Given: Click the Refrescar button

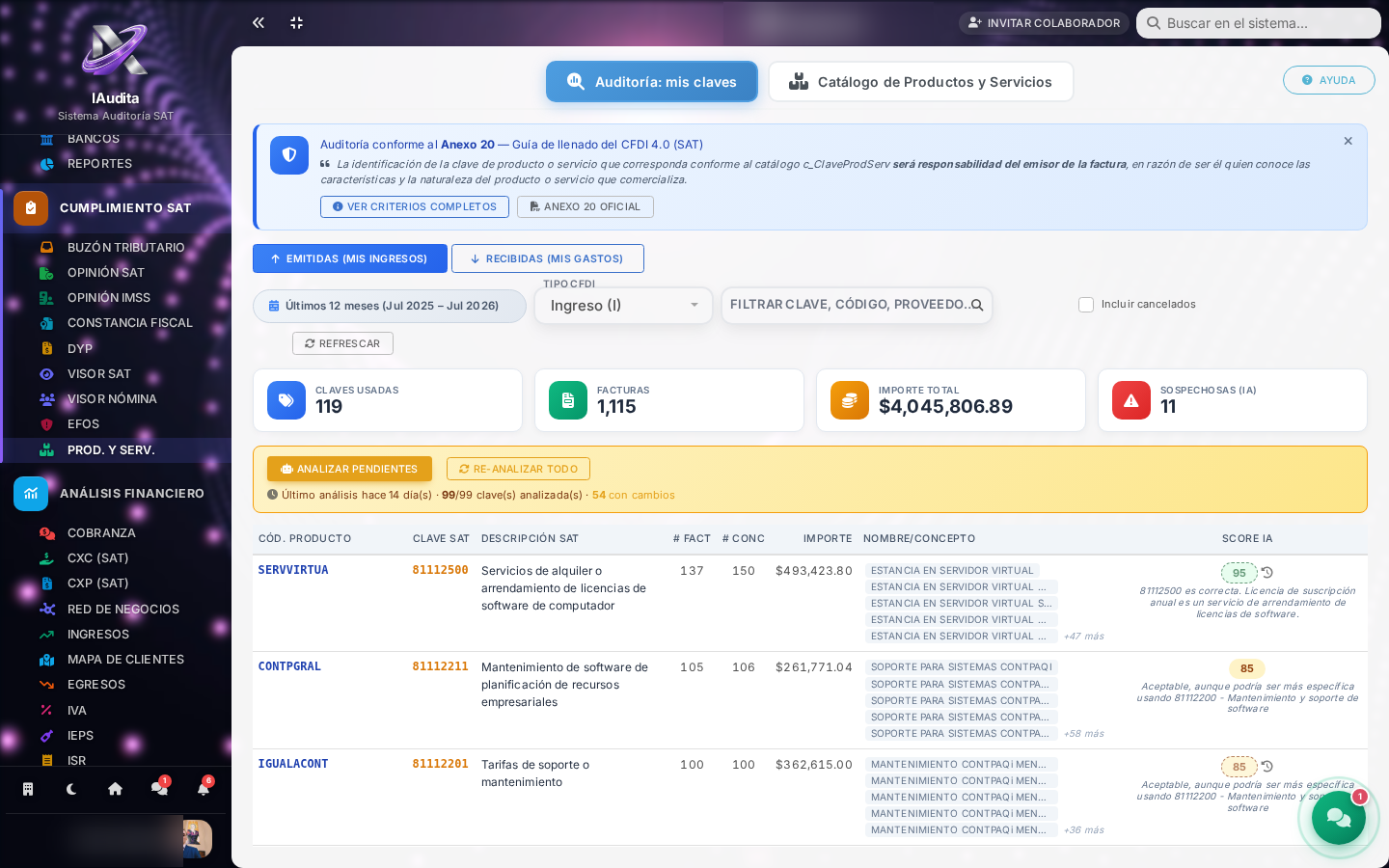Looking at the screenshot, I should tap(342, 343).
